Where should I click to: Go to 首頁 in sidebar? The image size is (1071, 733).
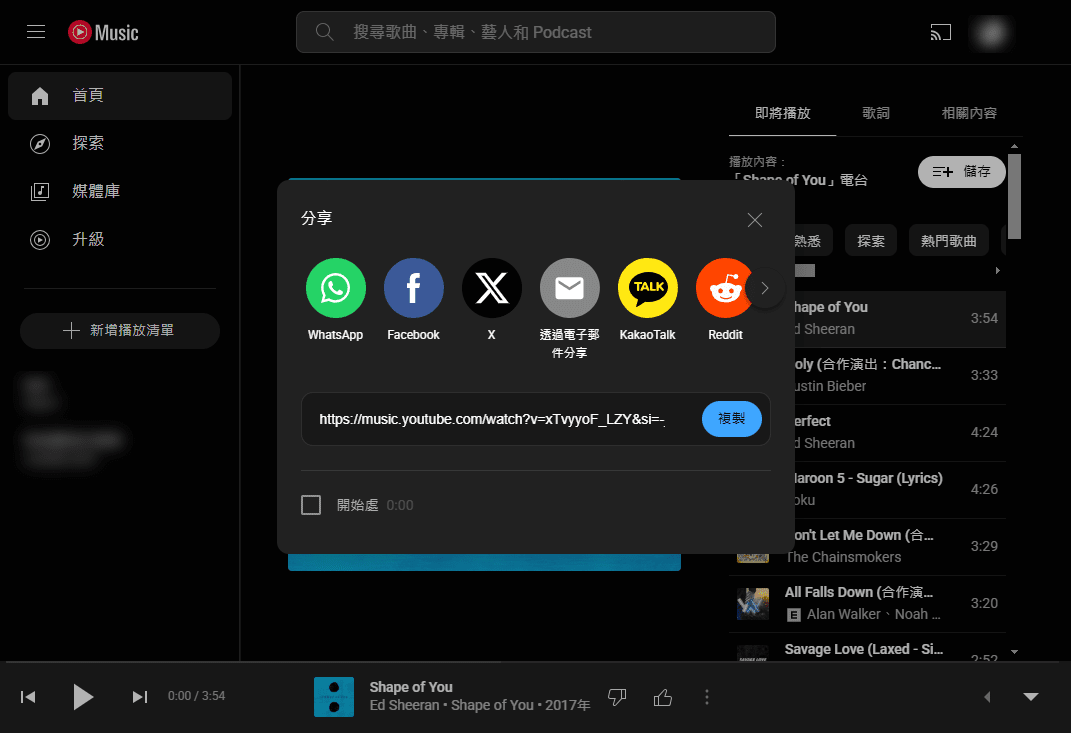(120, 96)
